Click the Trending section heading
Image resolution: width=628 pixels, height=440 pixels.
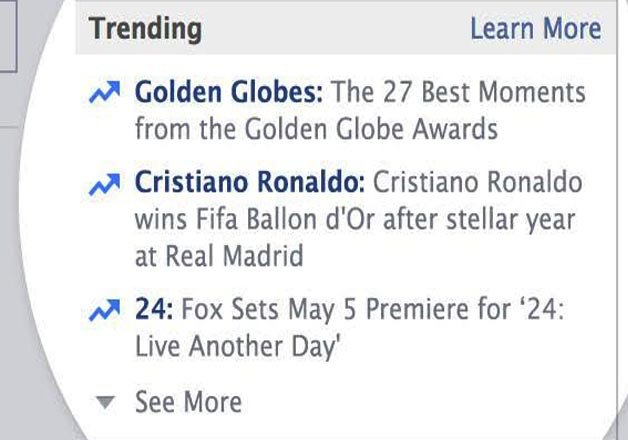coord(144,28)
